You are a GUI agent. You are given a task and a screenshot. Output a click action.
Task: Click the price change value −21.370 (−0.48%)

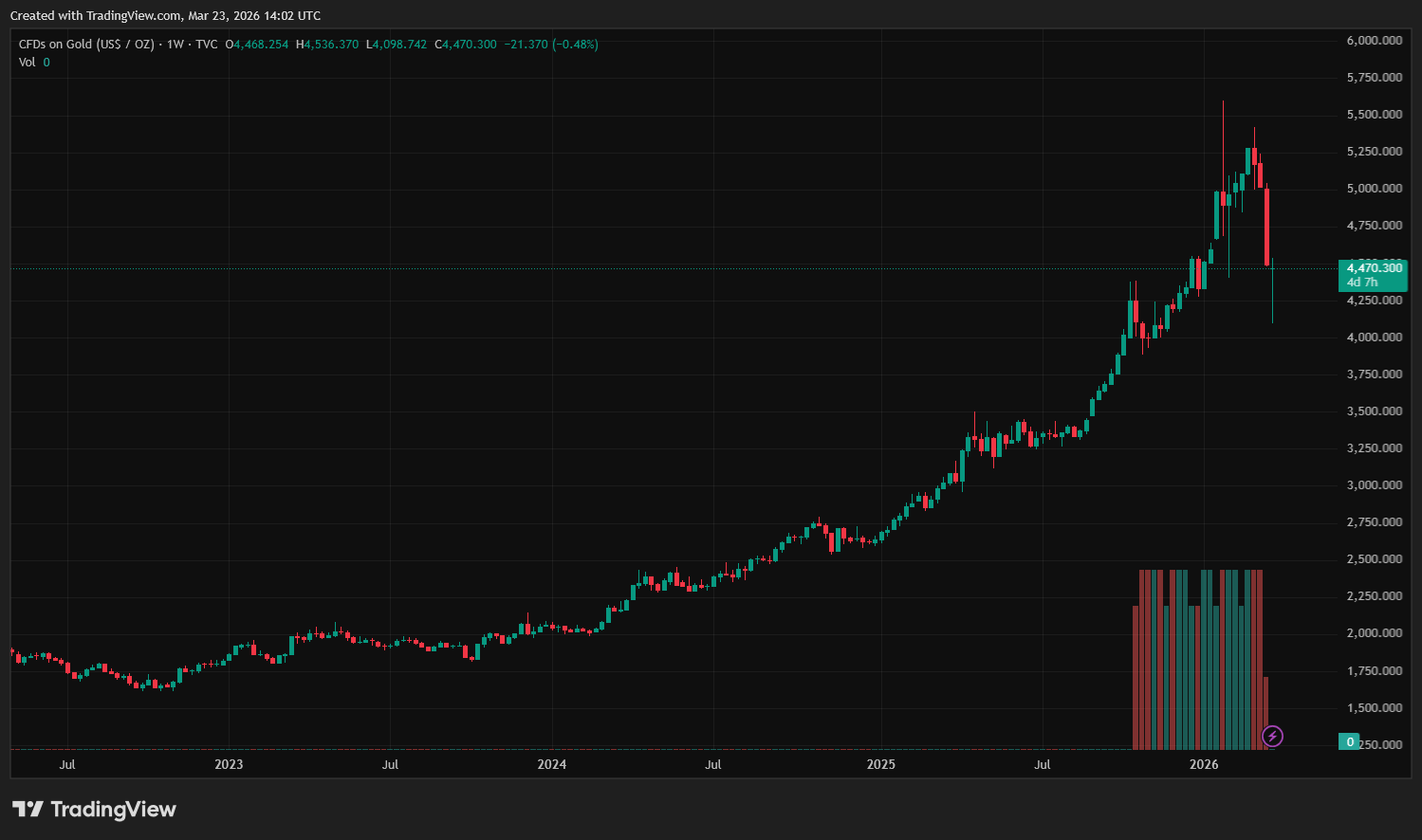(550, 45)
